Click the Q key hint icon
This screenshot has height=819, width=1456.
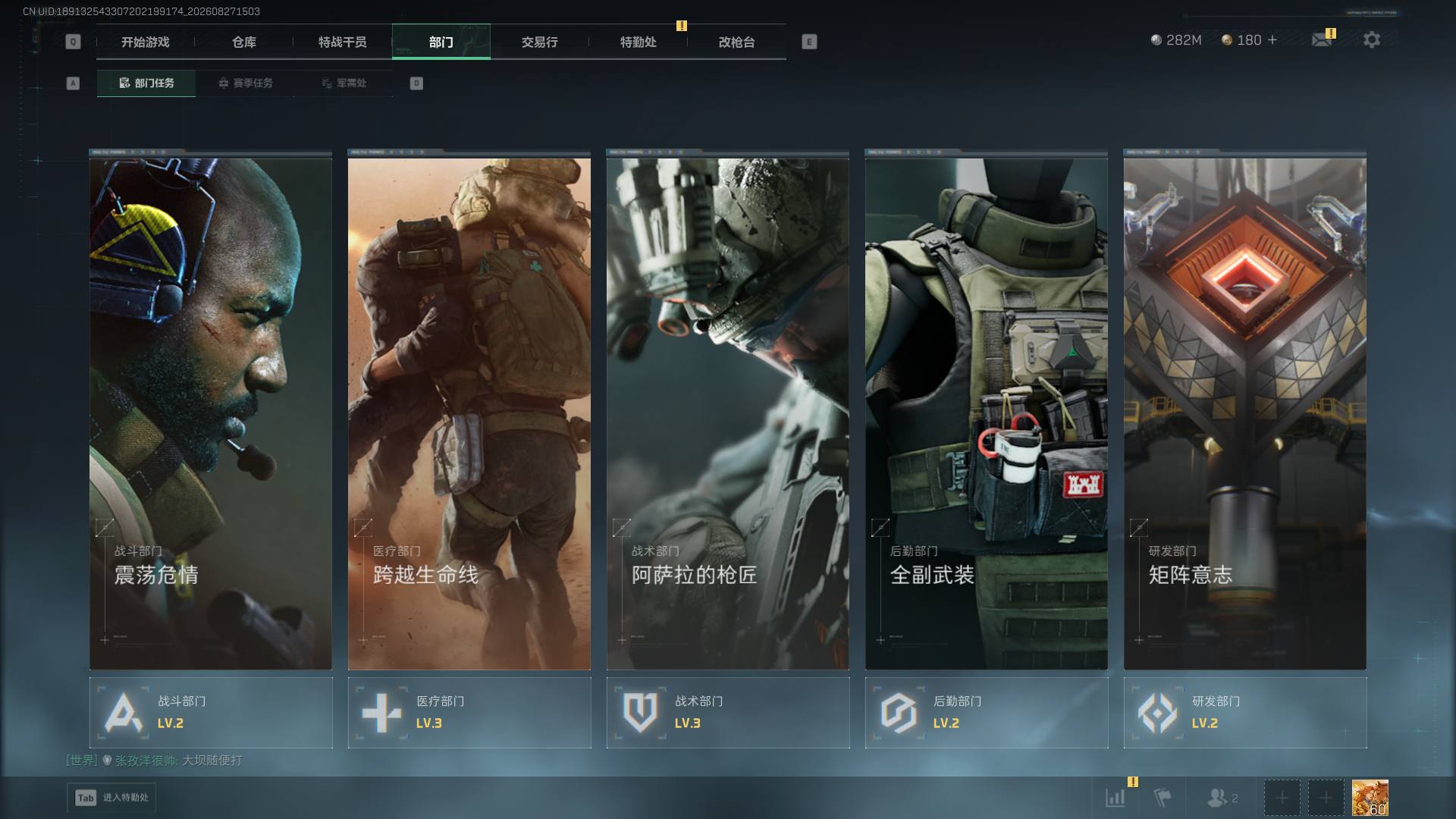73,42
